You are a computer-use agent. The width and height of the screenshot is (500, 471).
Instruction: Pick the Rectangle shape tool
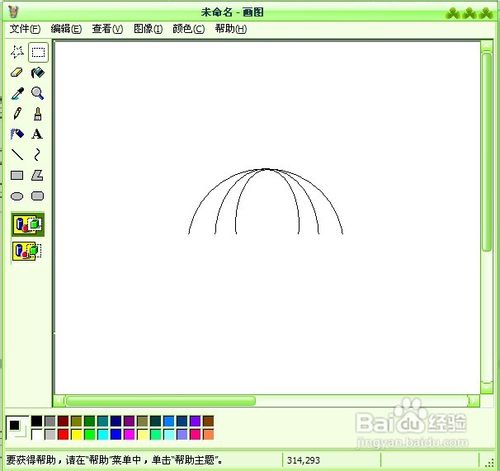[x=17, y=175]
